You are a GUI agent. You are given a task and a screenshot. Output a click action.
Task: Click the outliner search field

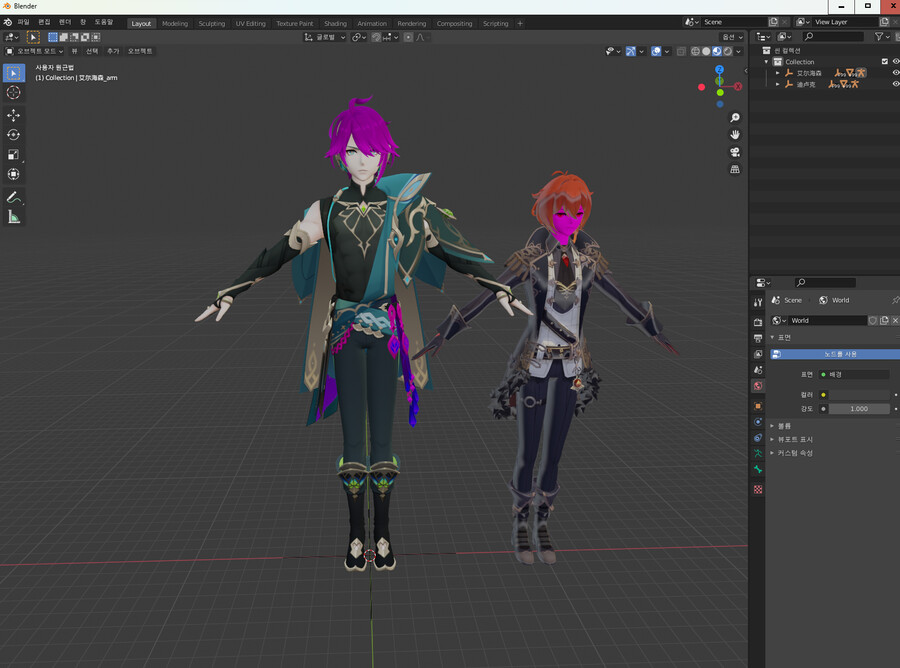click(832, 37)
